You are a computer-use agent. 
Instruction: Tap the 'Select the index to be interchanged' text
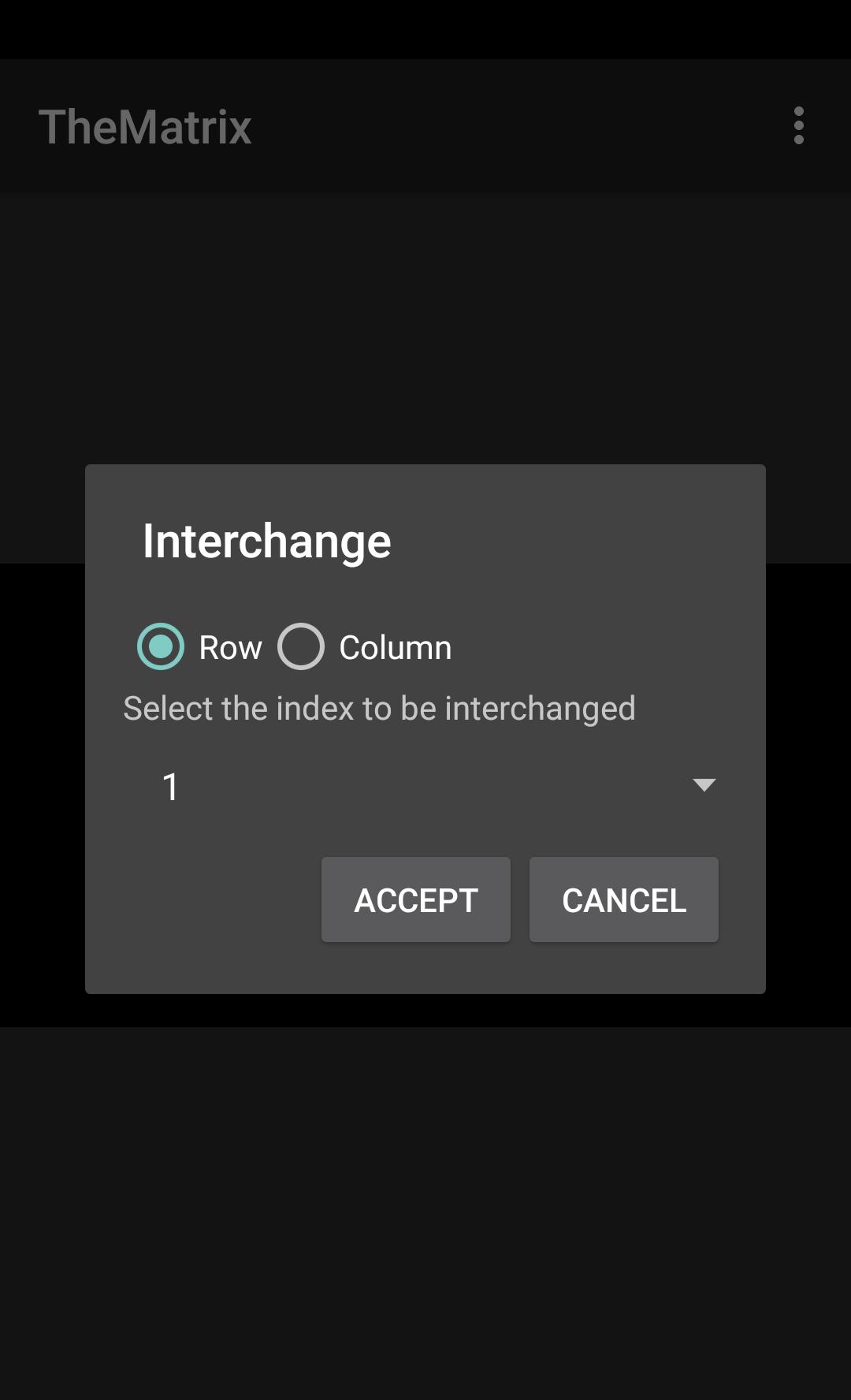click(379, 709)
